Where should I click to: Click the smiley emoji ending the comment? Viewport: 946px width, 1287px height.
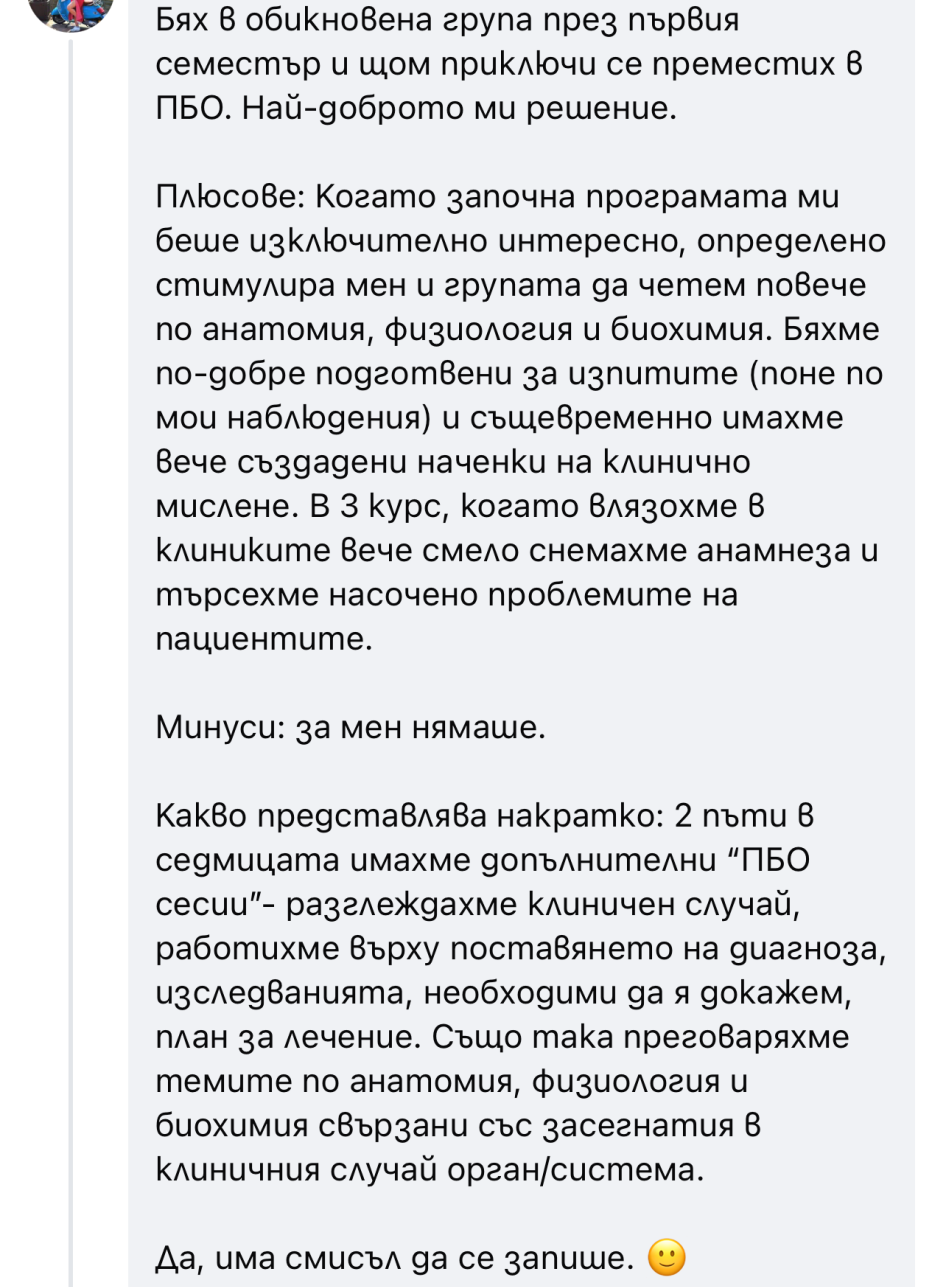click(667, 1257)
